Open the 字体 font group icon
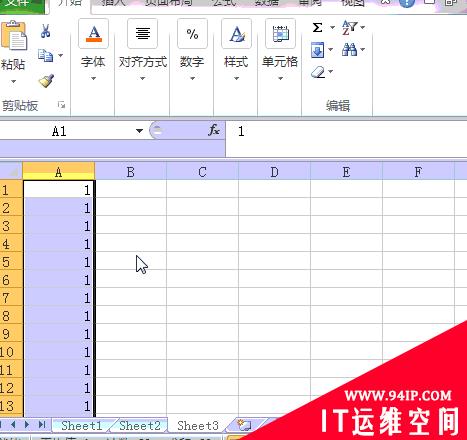The width and height of the screenshot is (467, 440). click(x=94, y=34)
